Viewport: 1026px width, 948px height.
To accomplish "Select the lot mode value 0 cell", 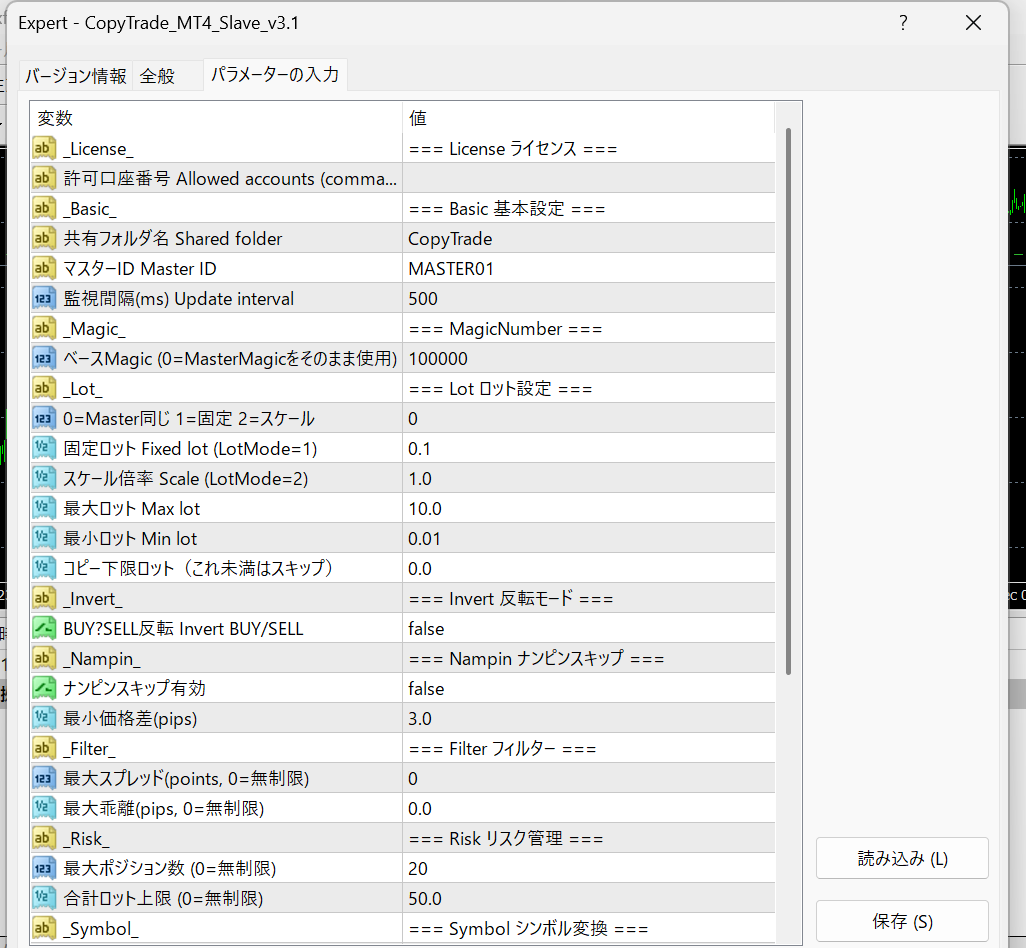I will tap(588, 419).
